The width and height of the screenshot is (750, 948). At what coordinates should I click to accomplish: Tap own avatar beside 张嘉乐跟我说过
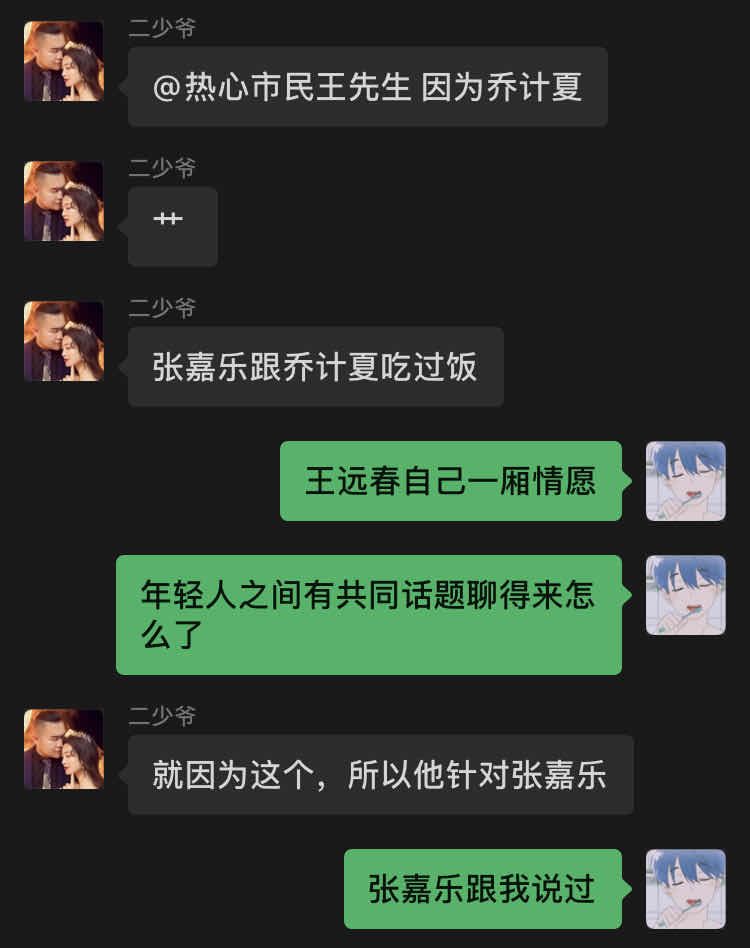(686, 889)
